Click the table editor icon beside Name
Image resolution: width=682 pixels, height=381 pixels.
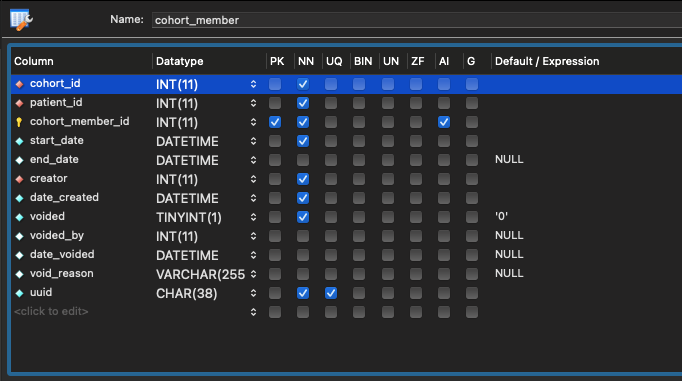click(21, 20)
